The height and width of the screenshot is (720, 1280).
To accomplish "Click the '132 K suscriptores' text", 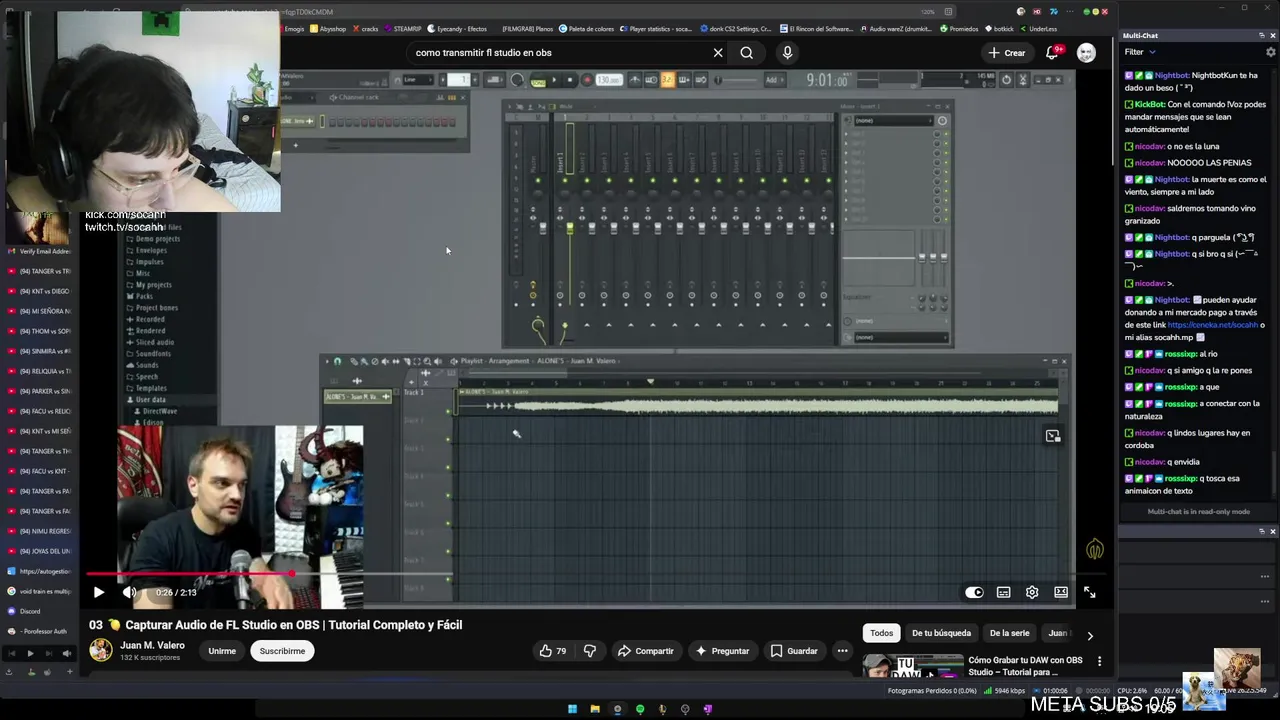I will (150, 658).
